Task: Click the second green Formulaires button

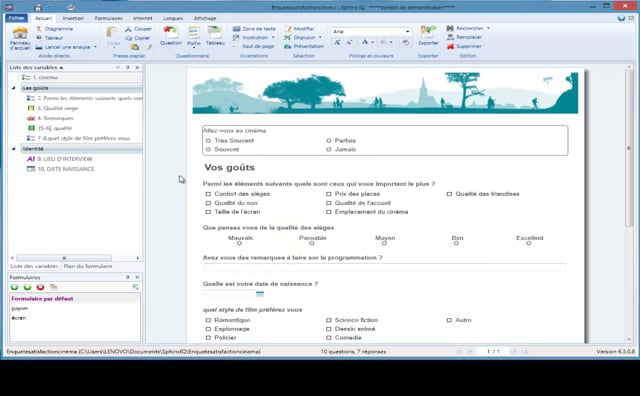Action: pos(27,287)
